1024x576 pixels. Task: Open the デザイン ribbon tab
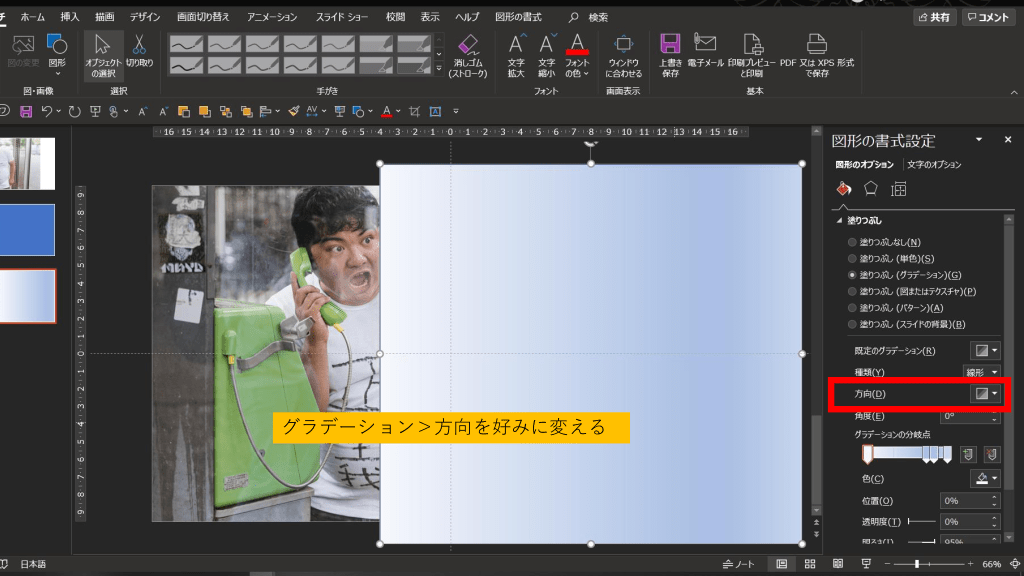[145, 18]
